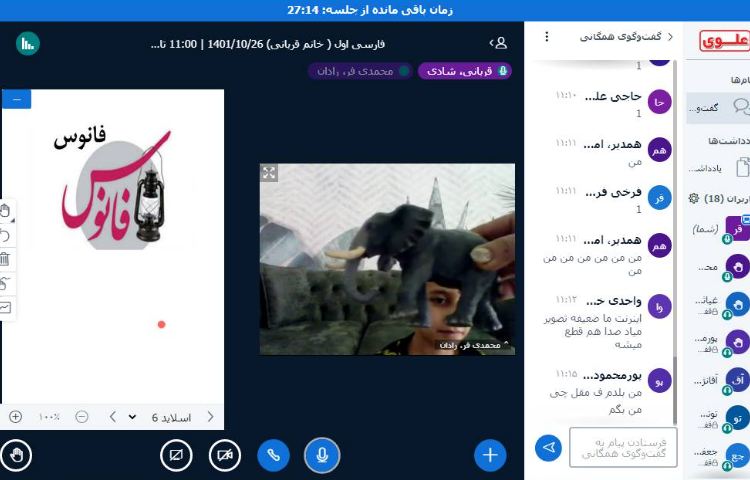Select your own user entry (شما)
The height and width of the screenshot is (480, 750).
pyautogui.click(x=721, y=229)
